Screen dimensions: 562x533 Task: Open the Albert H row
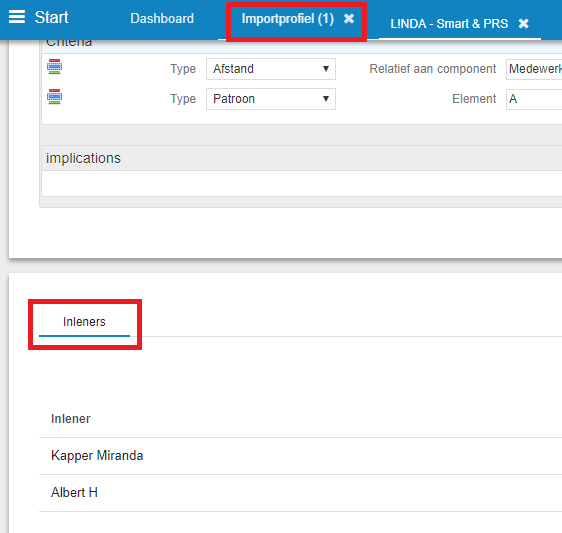(x=300, y=493)
